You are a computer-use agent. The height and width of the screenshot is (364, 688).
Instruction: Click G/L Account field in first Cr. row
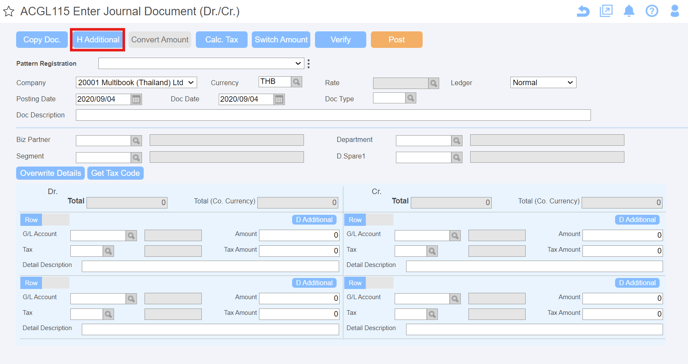click(x=422, y=236)
